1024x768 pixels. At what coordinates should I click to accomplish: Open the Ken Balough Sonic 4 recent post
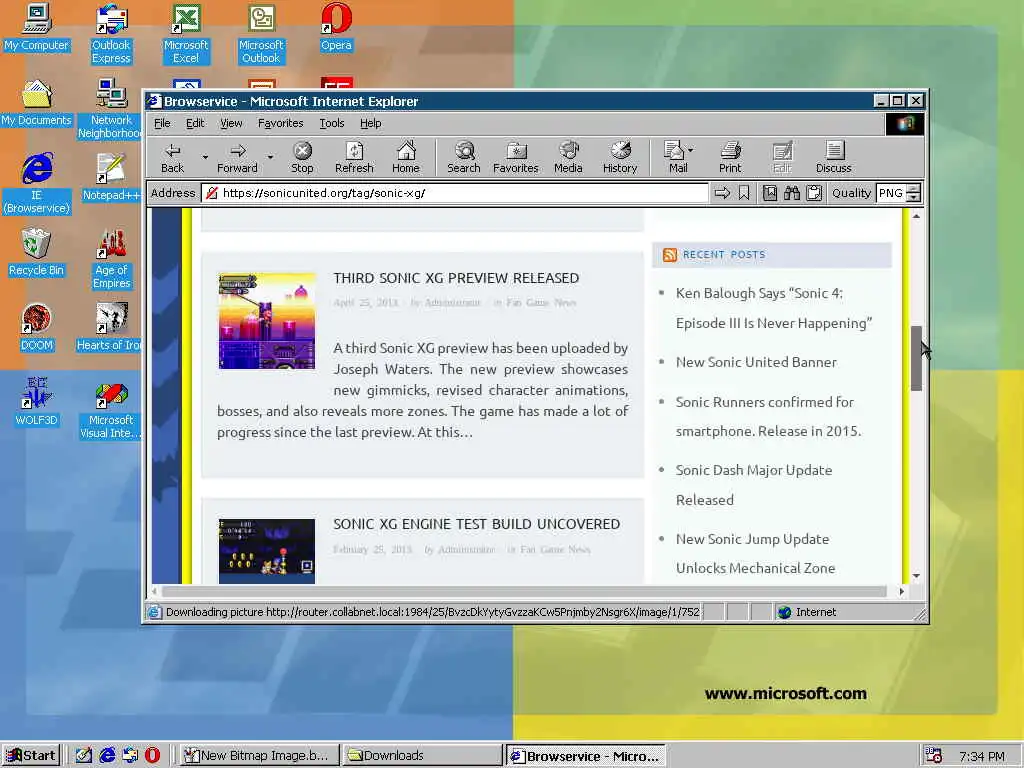coord(774,308)
